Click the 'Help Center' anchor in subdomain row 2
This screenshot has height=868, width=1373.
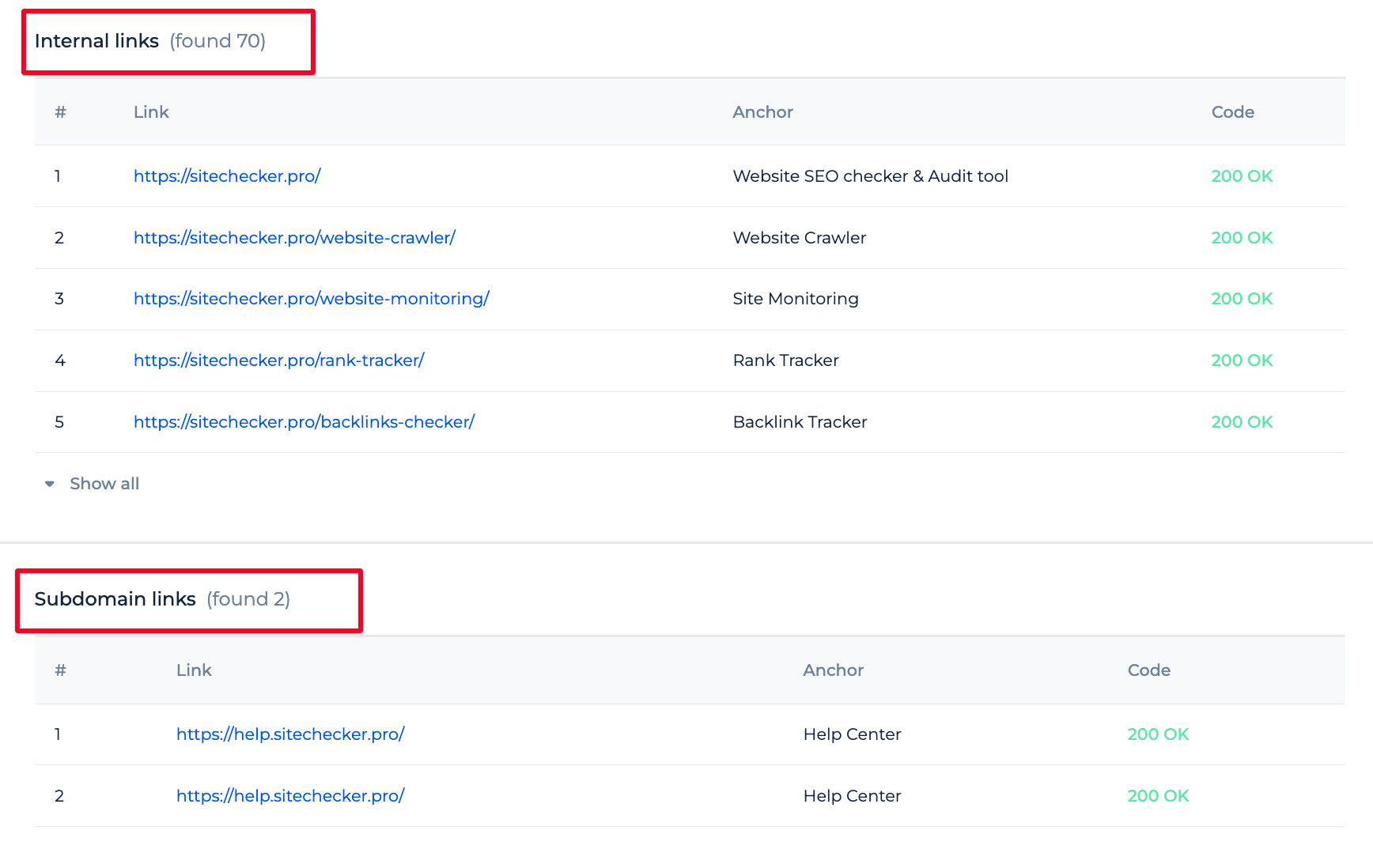[853, 796]
